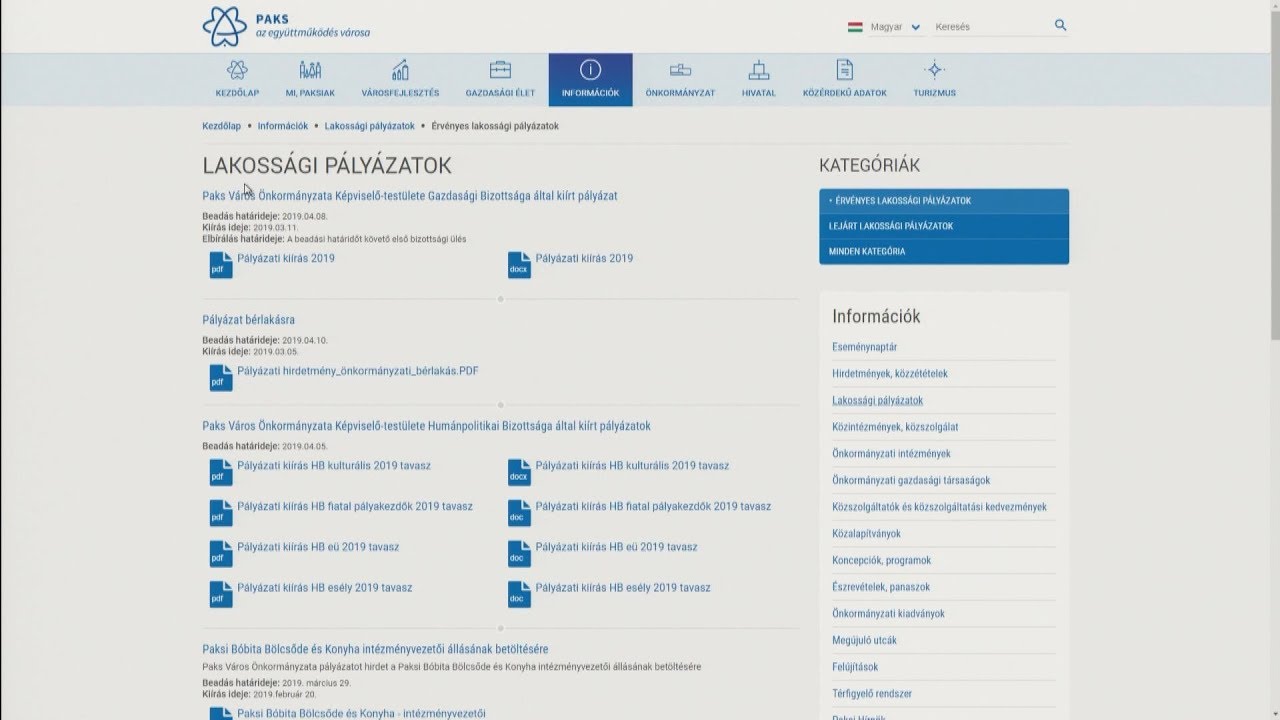Open the Gazdasági Élet briefcase icon

tap(500, 71)
